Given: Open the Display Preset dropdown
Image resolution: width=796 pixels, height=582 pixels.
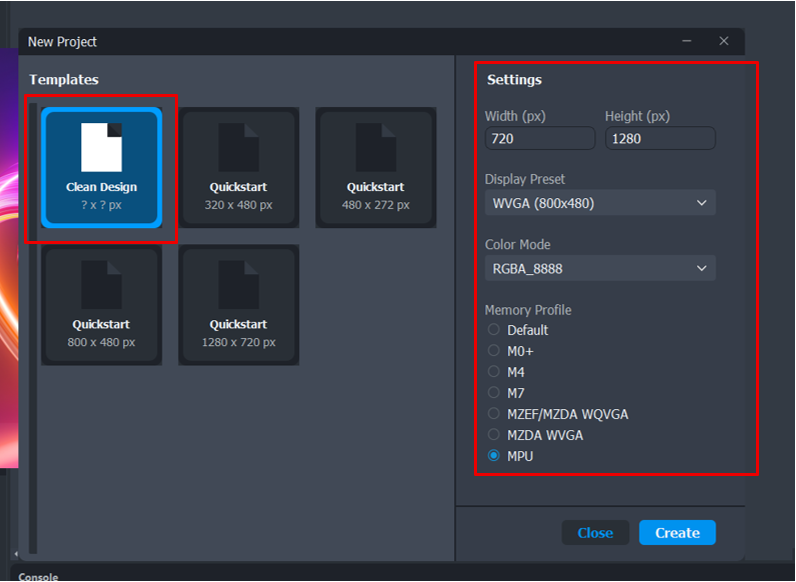Looking at the screenshot, I should click(600, 203).
